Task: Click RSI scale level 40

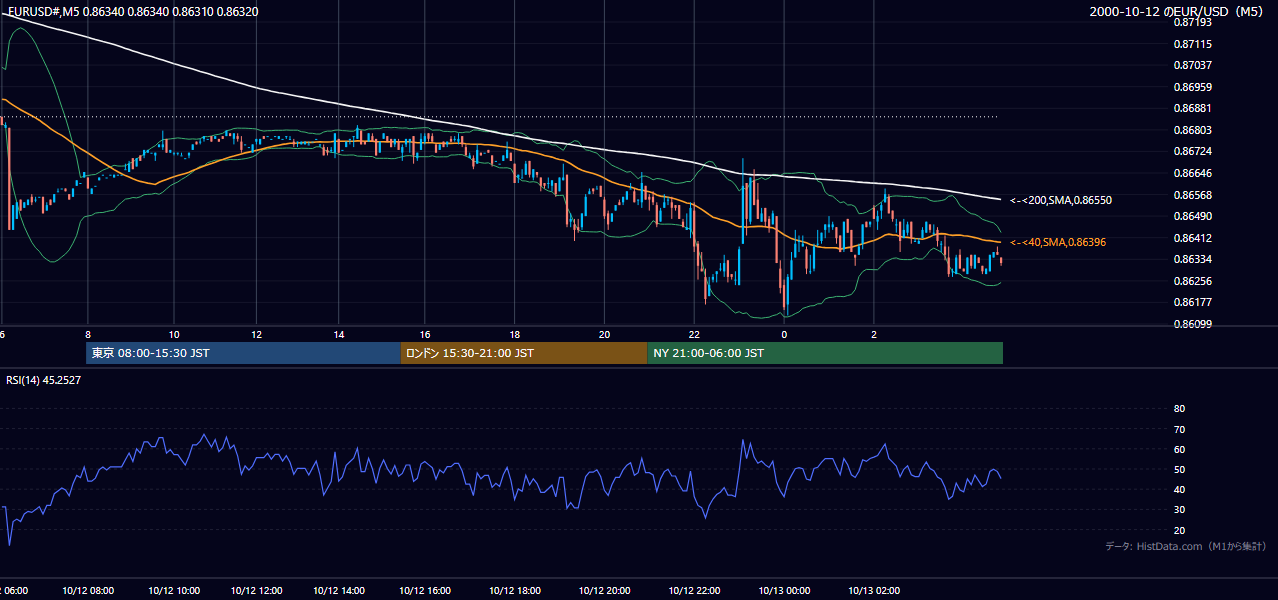Action: [1179, 489]
